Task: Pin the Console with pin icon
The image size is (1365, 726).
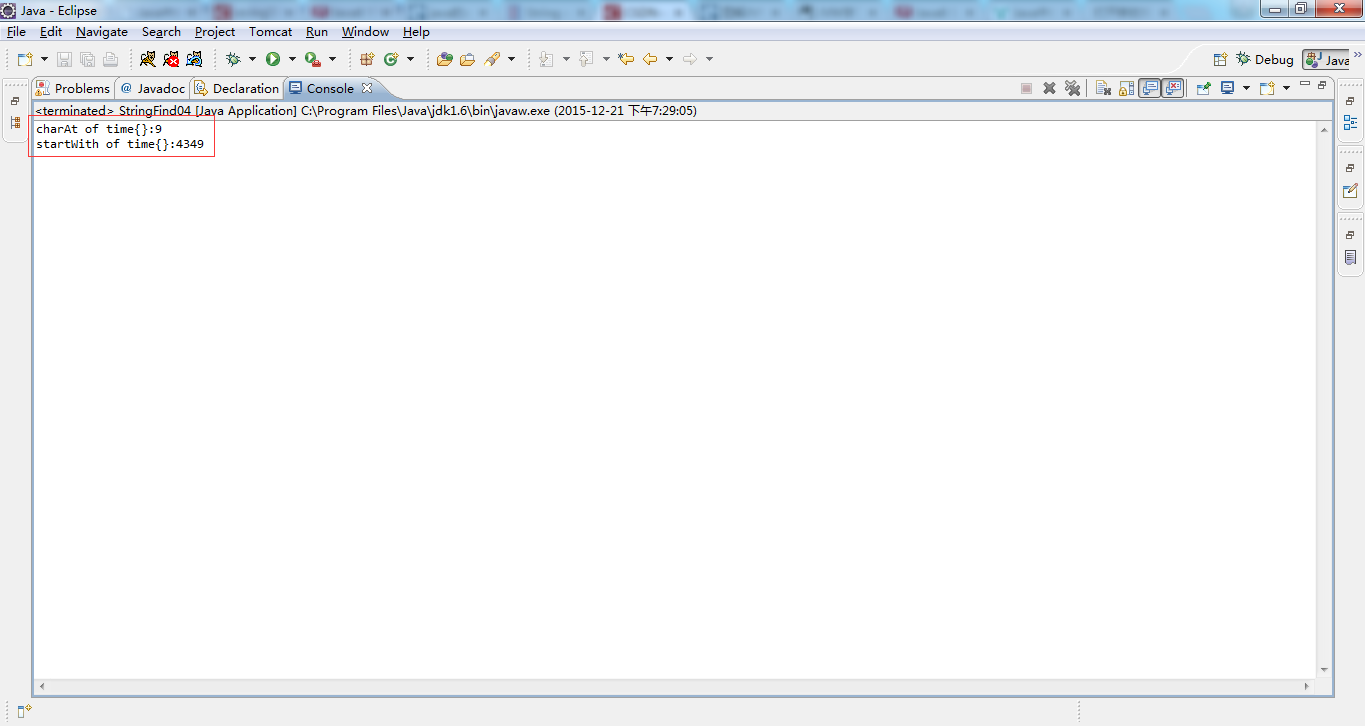Action: pyautogui.click(x=1204, y=88)
